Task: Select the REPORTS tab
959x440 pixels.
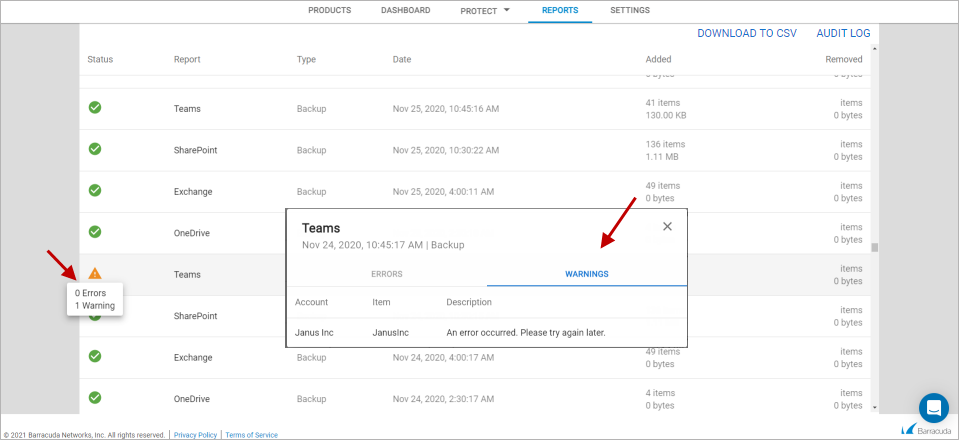Action: 560,10
